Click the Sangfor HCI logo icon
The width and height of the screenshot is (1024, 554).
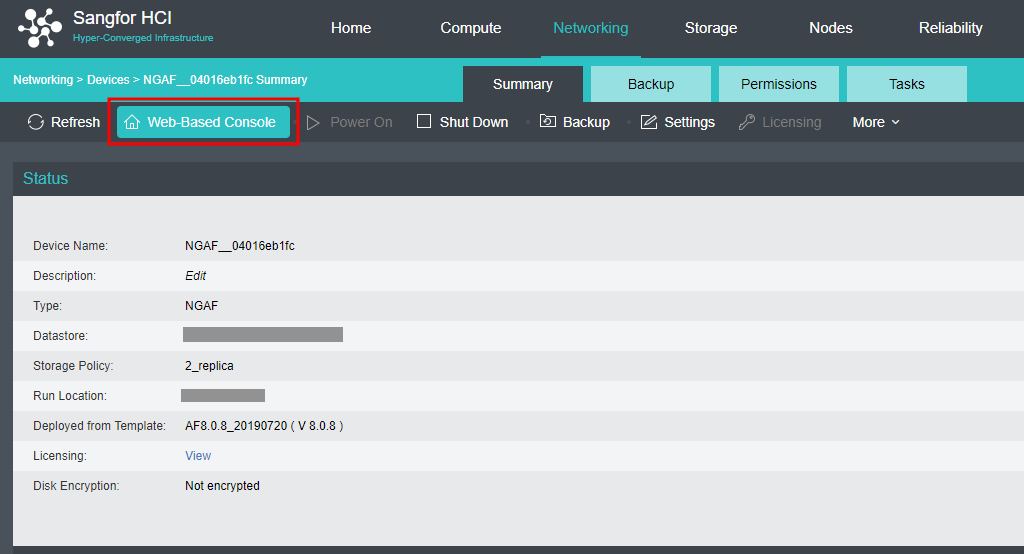pyautogui.click(x=40, y=28)
